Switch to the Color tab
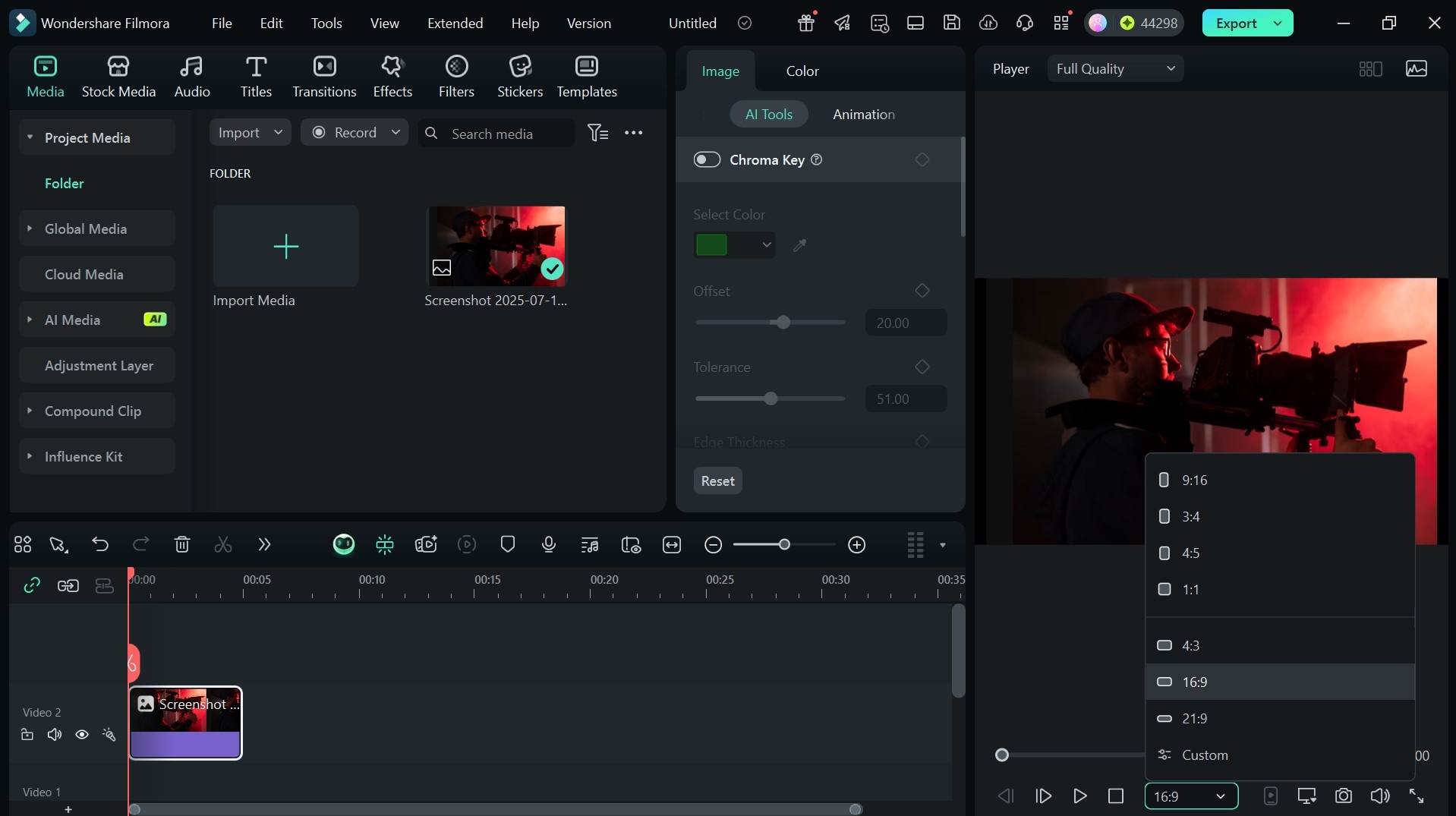 coord(802,71)
